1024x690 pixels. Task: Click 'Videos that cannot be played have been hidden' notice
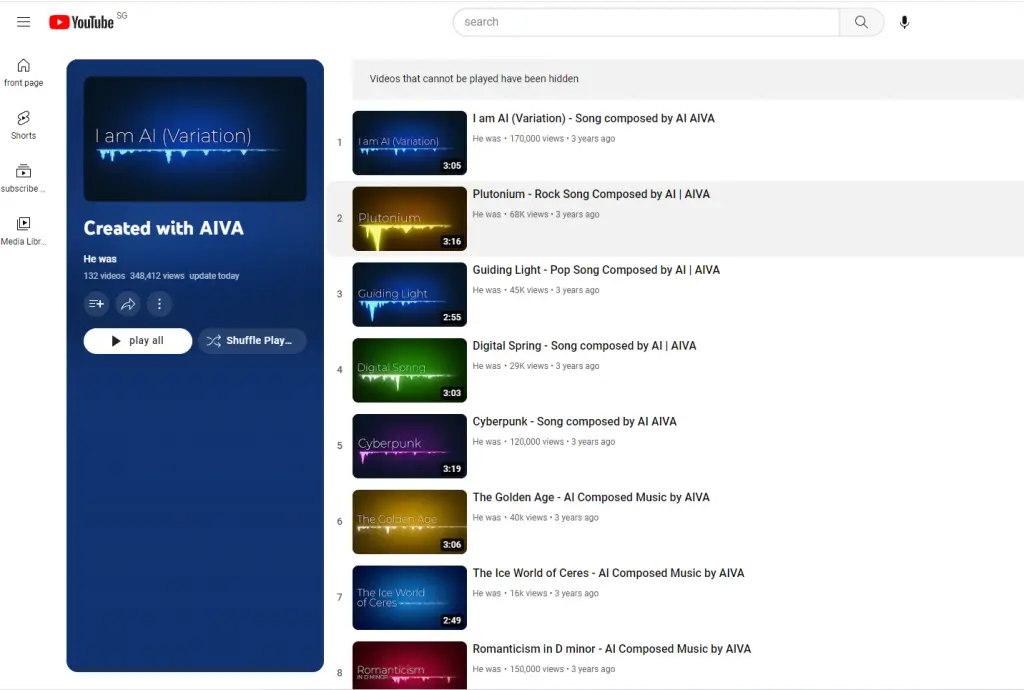pos(474,78)
